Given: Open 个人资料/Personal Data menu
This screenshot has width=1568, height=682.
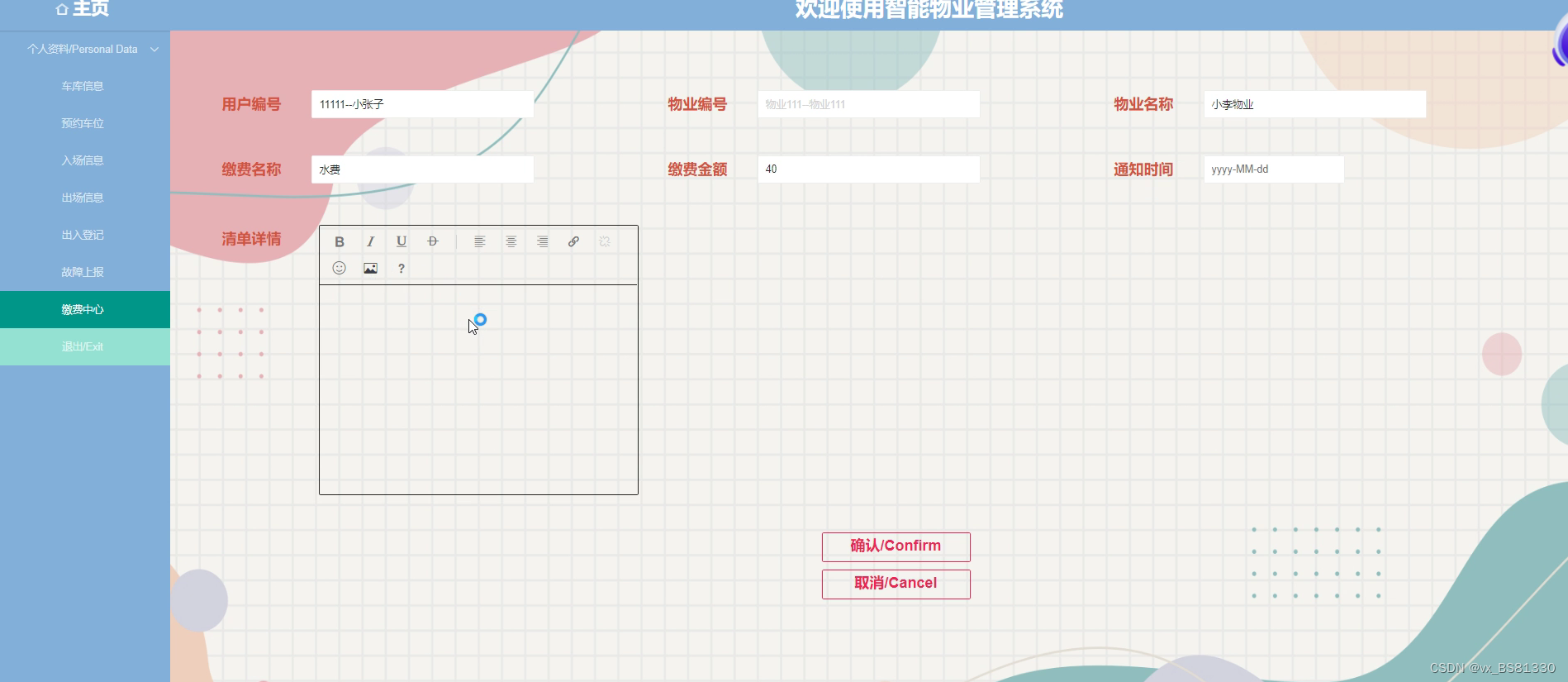Looking at the screenshot, I should tap(85, 49).
